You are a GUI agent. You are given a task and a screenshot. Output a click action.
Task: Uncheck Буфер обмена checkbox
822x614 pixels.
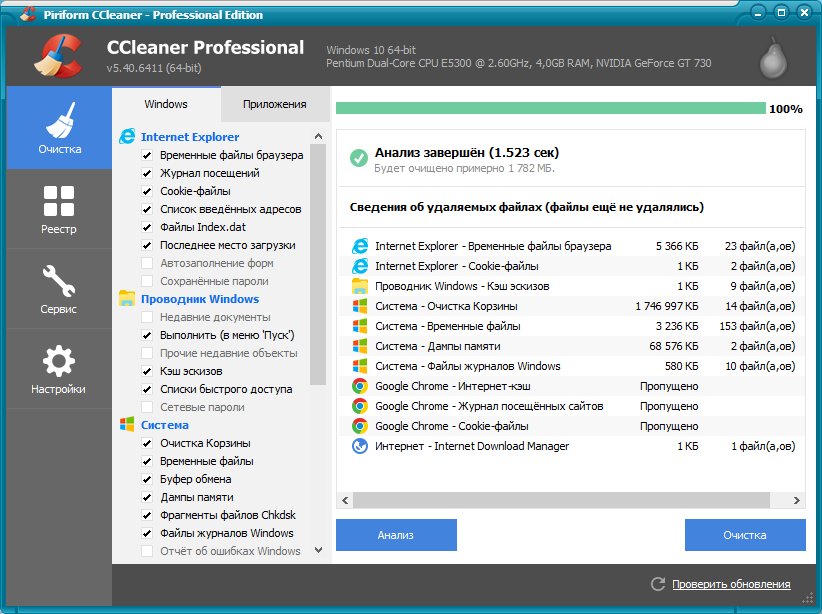tap(147, 479)
